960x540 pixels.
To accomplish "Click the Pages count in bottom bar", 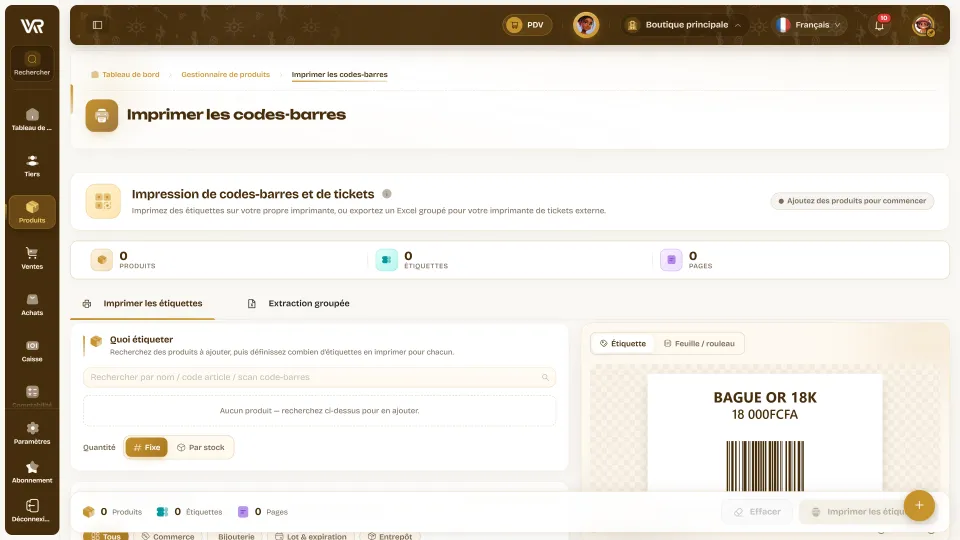I will pos(263,512).
